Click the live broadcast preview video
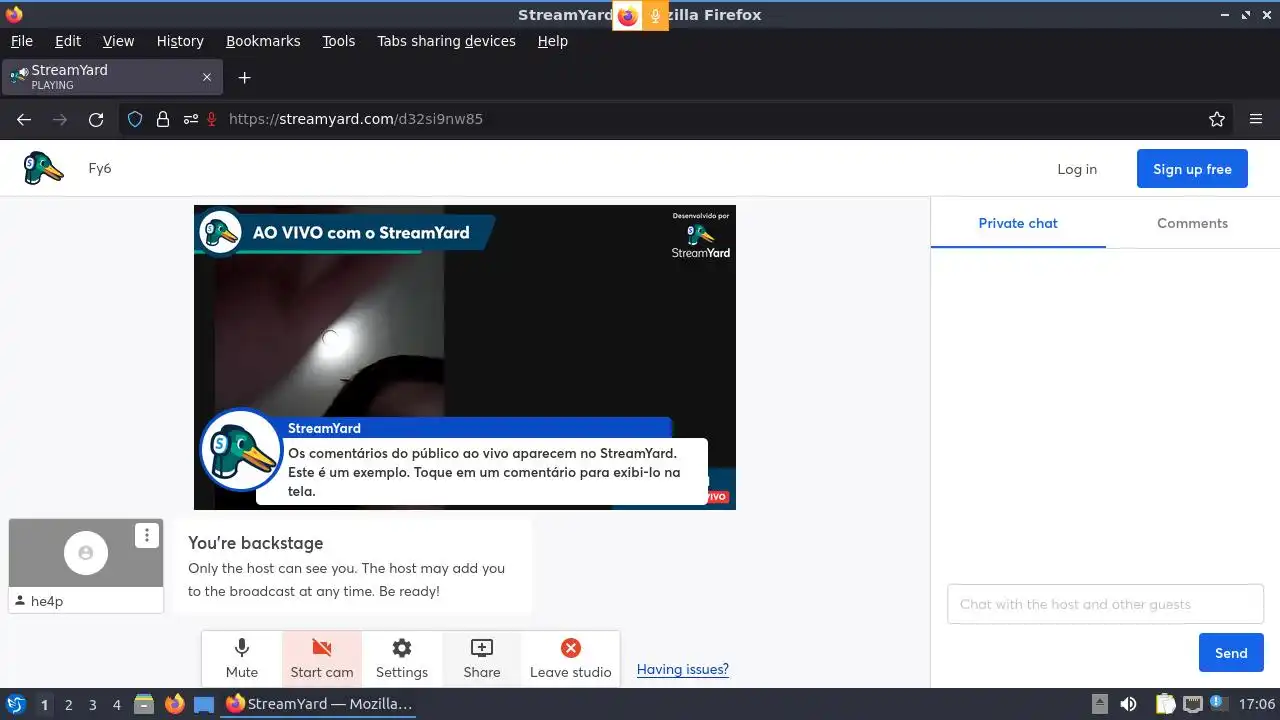This screenshot has width=1280, height=720. [x=465, y=357]
